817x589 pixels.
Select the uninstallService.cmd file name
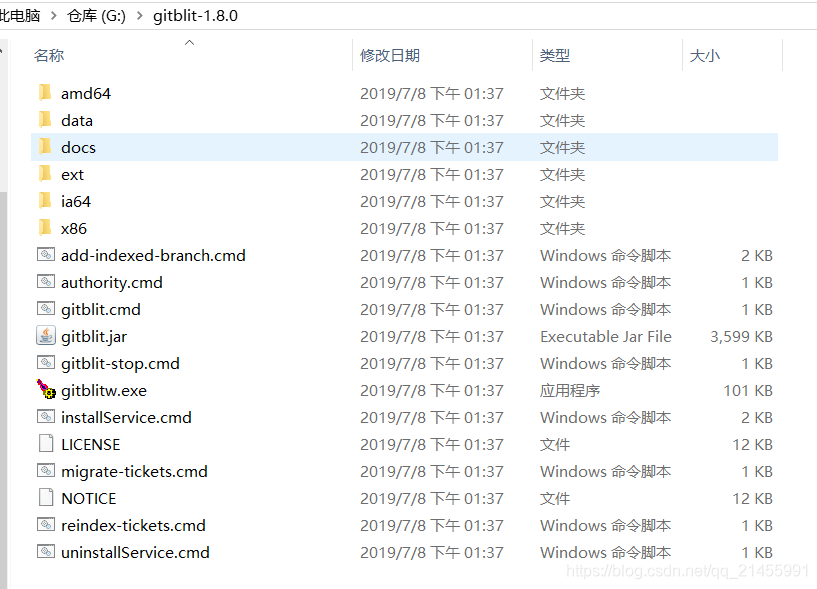pyautogui.click(x=135, y=553)
